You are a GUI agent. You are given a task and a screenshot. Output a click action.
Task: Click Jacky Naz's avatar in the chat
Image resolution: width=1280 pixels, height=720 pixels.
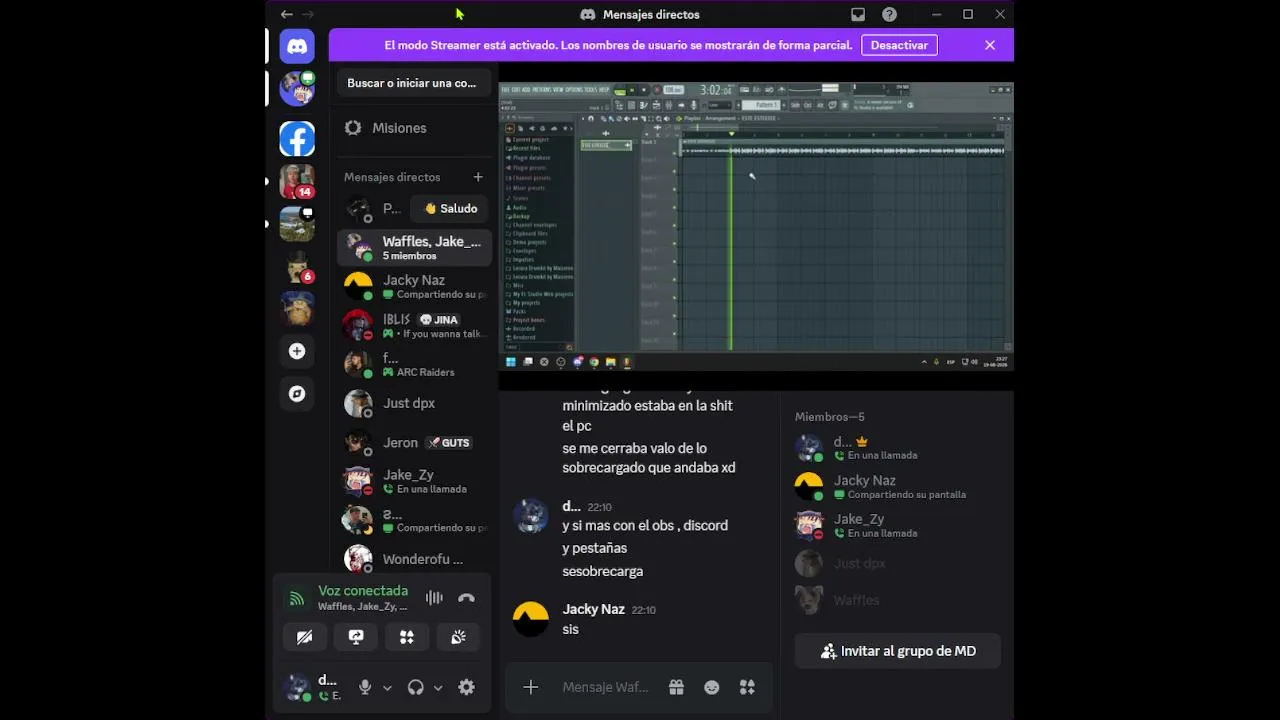531,619
